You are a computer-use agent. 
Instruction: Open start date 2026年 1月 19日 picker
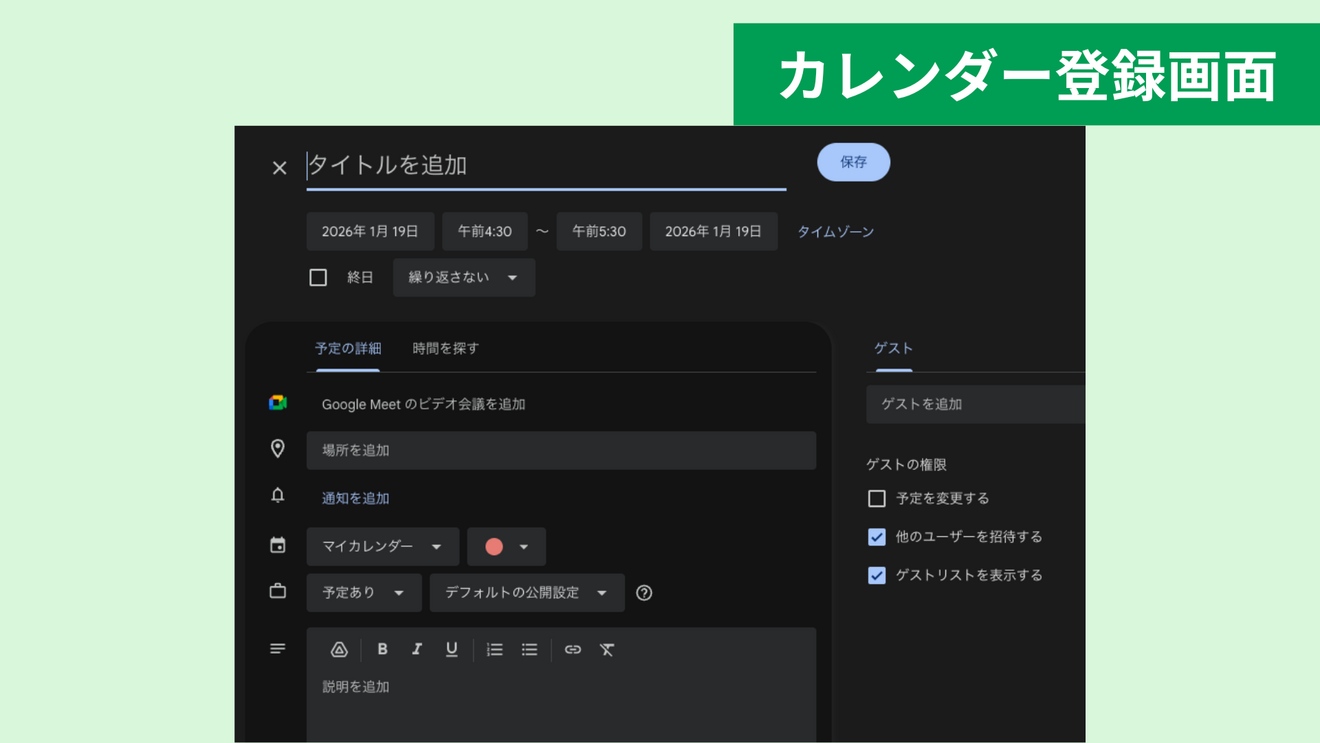(x=370, y=231)
